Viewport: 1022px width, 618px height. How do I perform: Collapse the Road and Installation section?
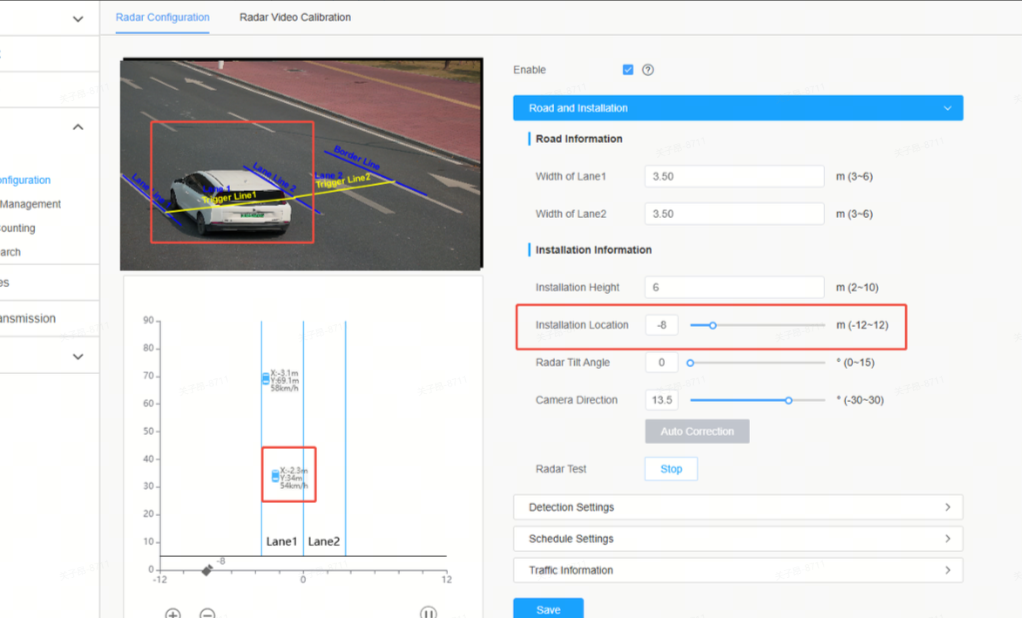(738, 108)
